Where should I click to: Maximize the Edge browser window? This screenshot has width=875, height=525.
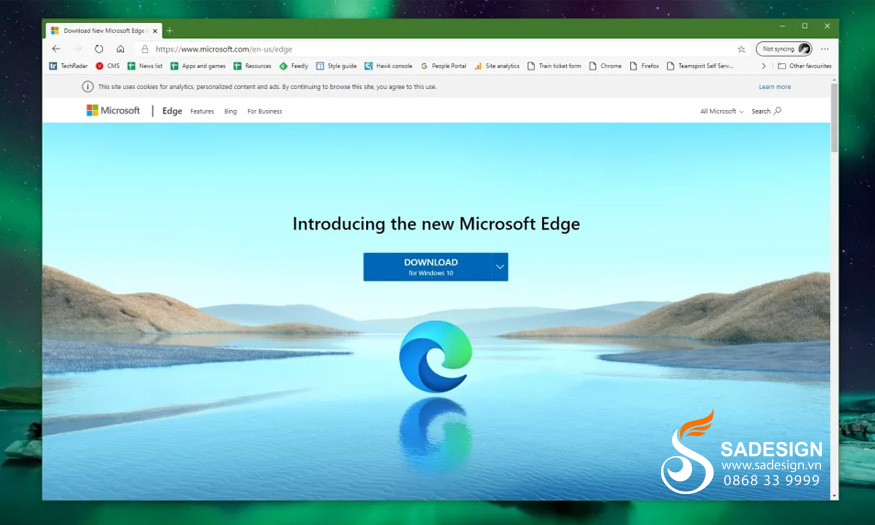[x=805, y=26]
